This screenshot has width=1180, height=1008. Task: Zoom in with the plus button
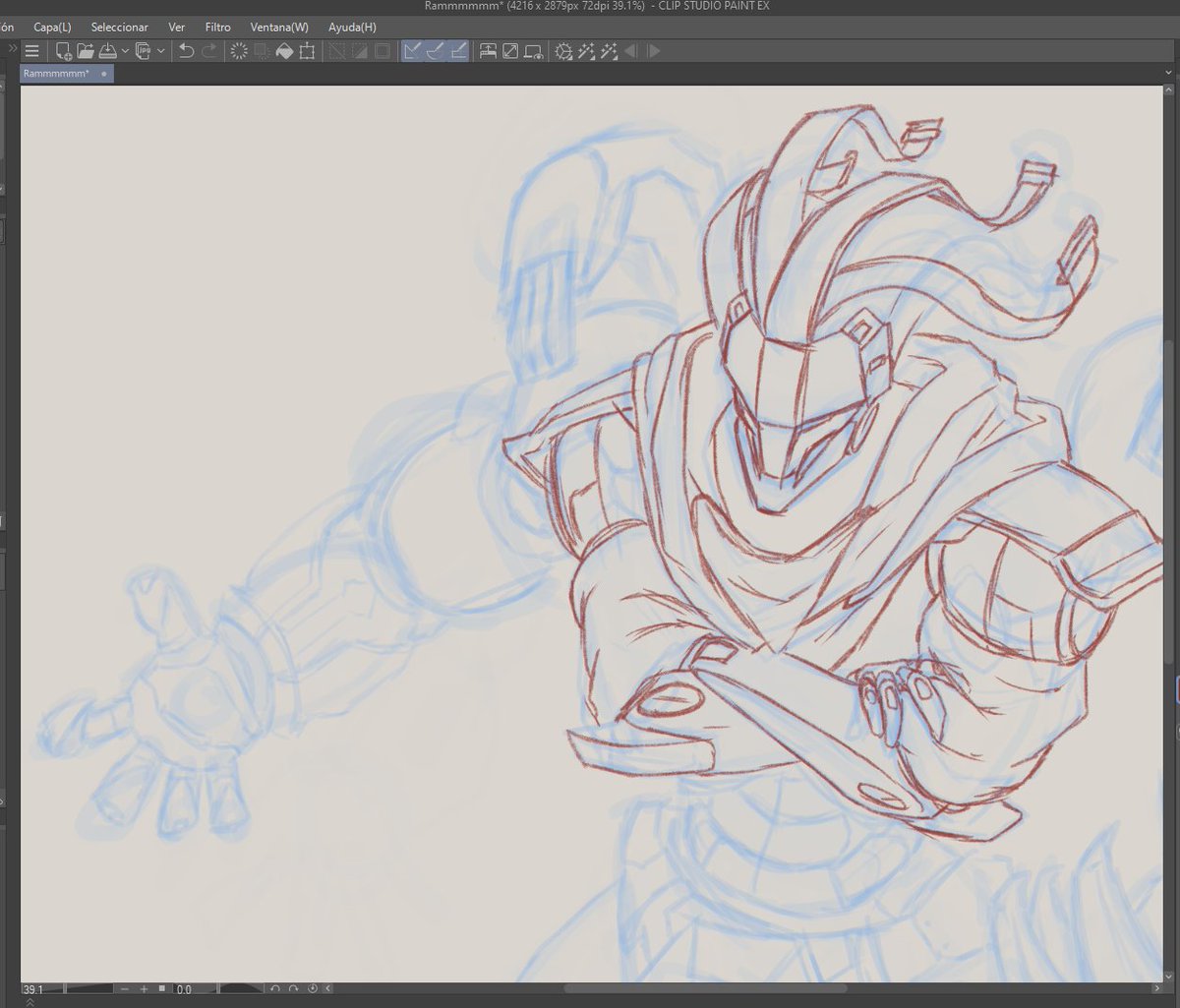(144, 988)
